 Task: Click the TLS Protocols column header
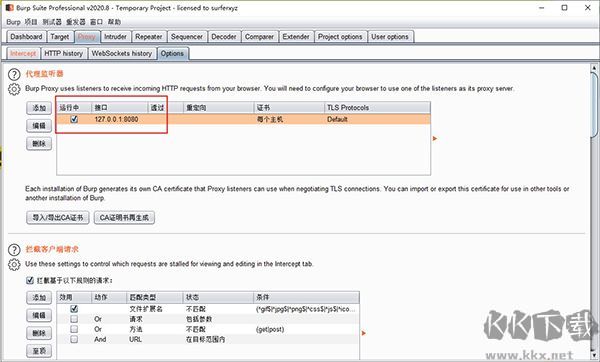(377, 108)
